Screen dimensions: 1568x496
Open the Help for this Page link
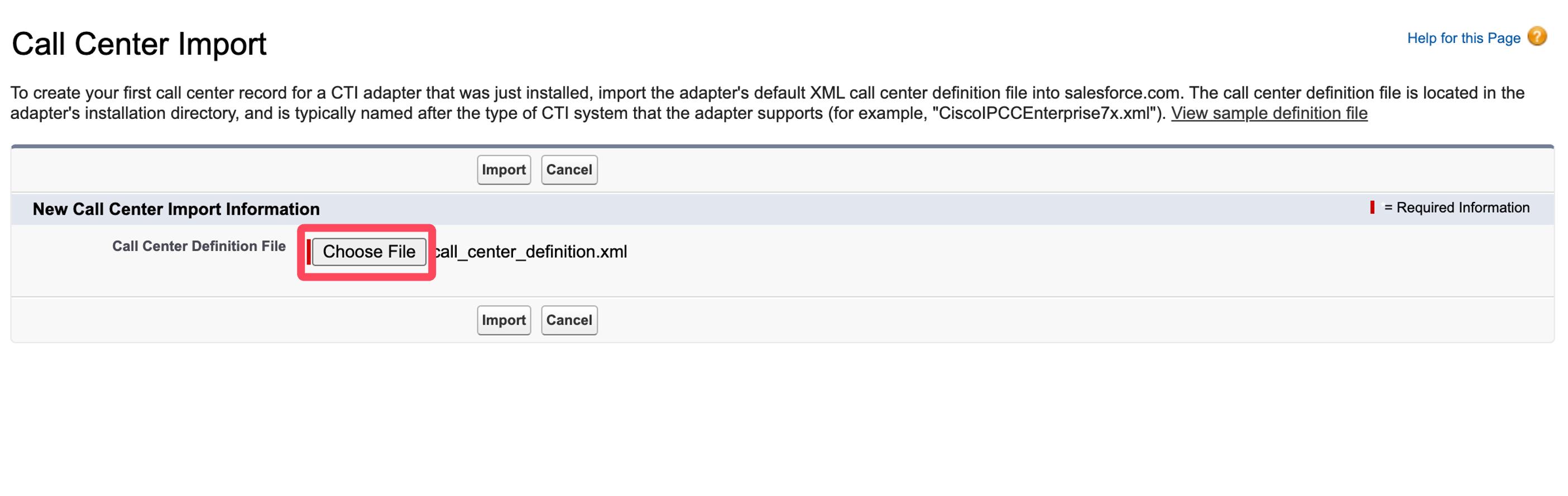point(1463,38)
